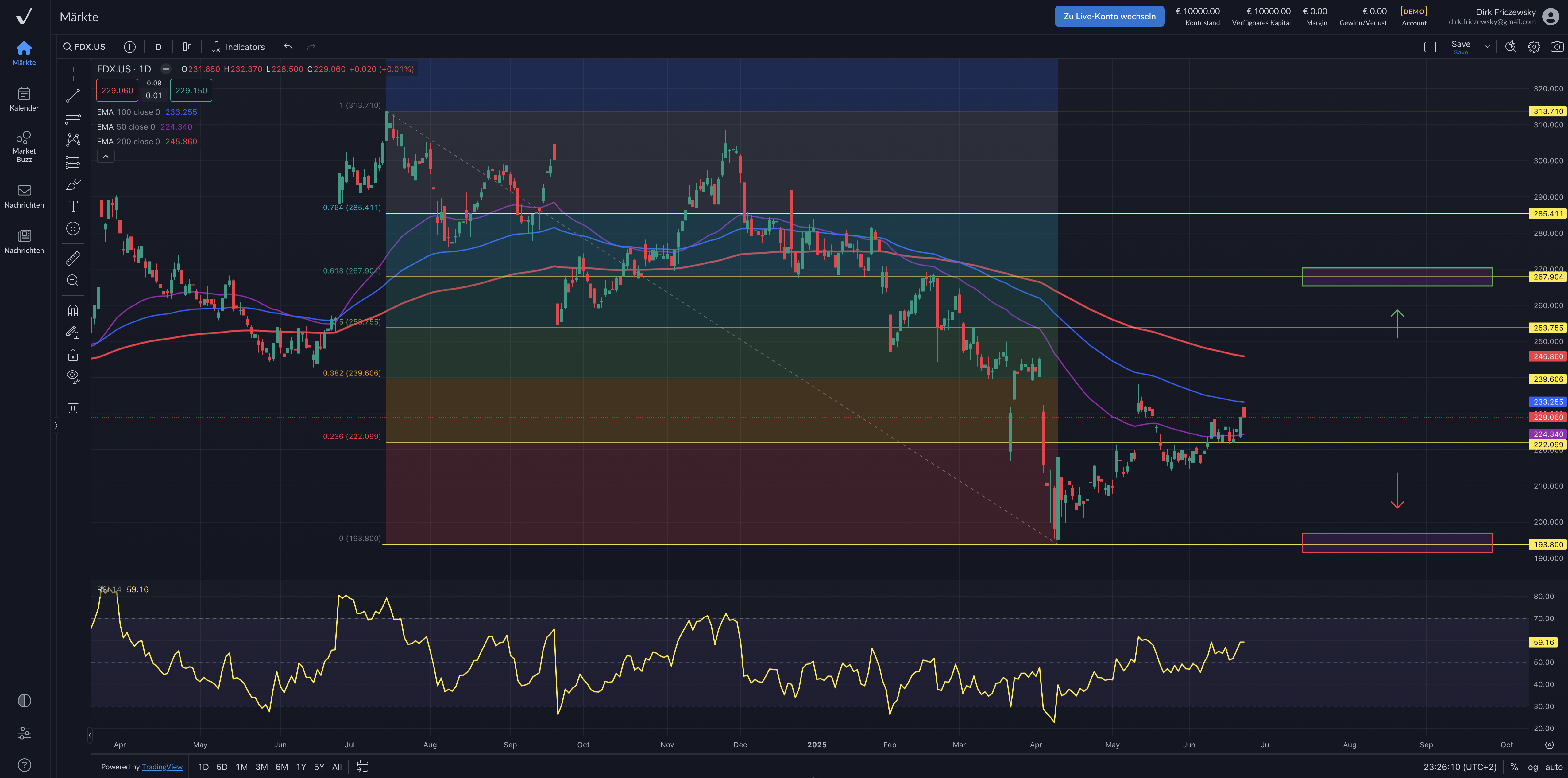Click the Zu Live-Konto wechseln button

(x=1109, y=16)
